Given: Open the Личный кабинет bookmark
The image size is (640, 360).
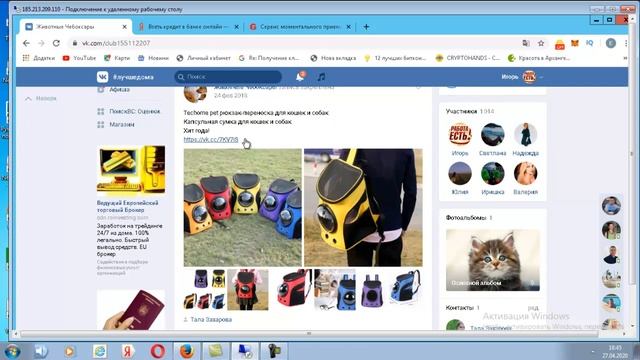Looking at the screenshot, I should pyautogui.click(x=204, y=58).
